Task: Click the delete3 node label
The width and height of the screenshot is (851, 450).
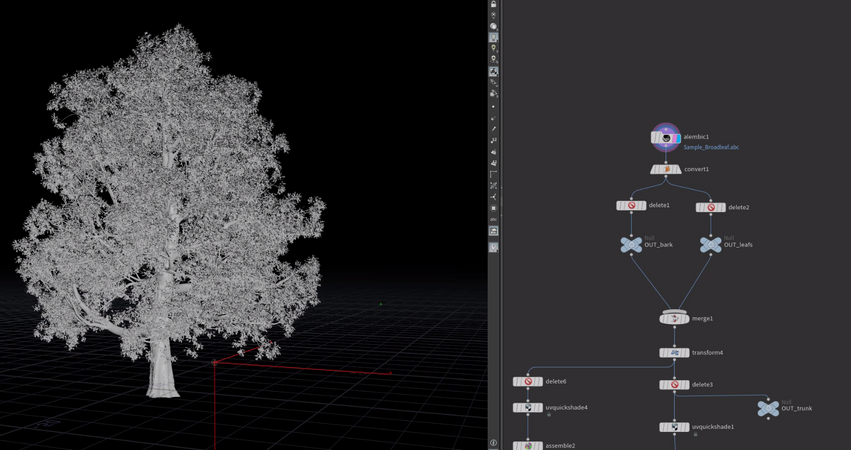Action: pyautogui.click(x=703, y=385)
